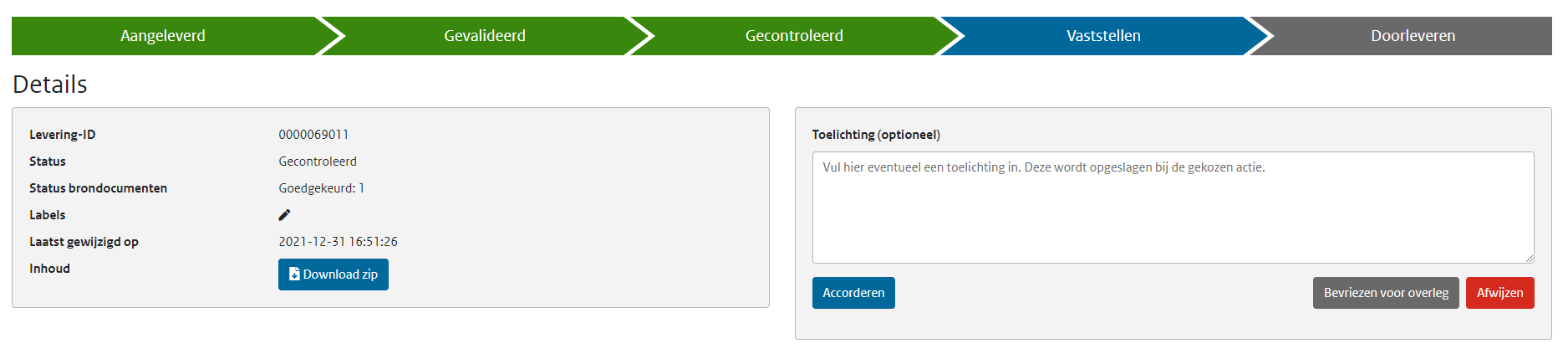Click the Goedgekeurd: 1 value
The height and width of the screenshot is (354, 1568).
point(321,188)
